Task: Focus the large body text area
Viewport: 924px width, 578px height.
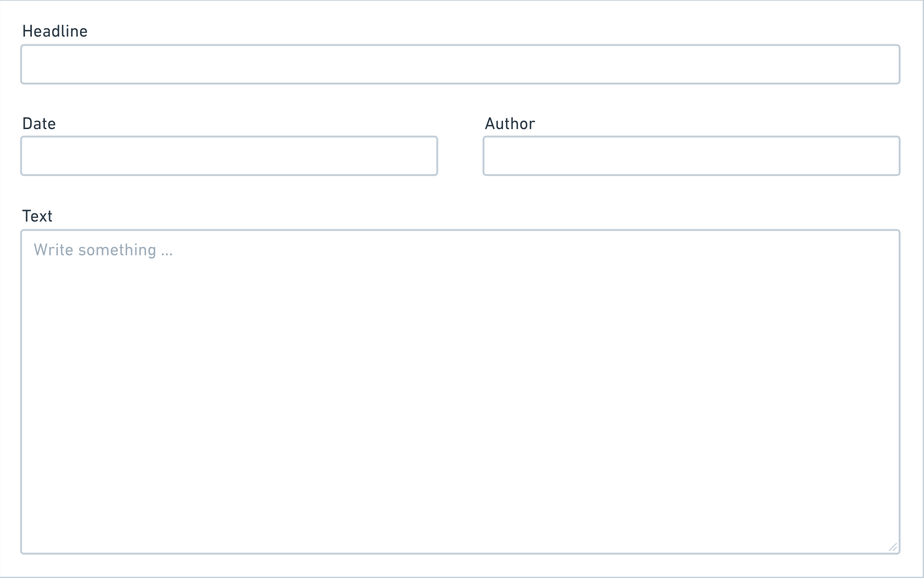Action: click(460, 392)
